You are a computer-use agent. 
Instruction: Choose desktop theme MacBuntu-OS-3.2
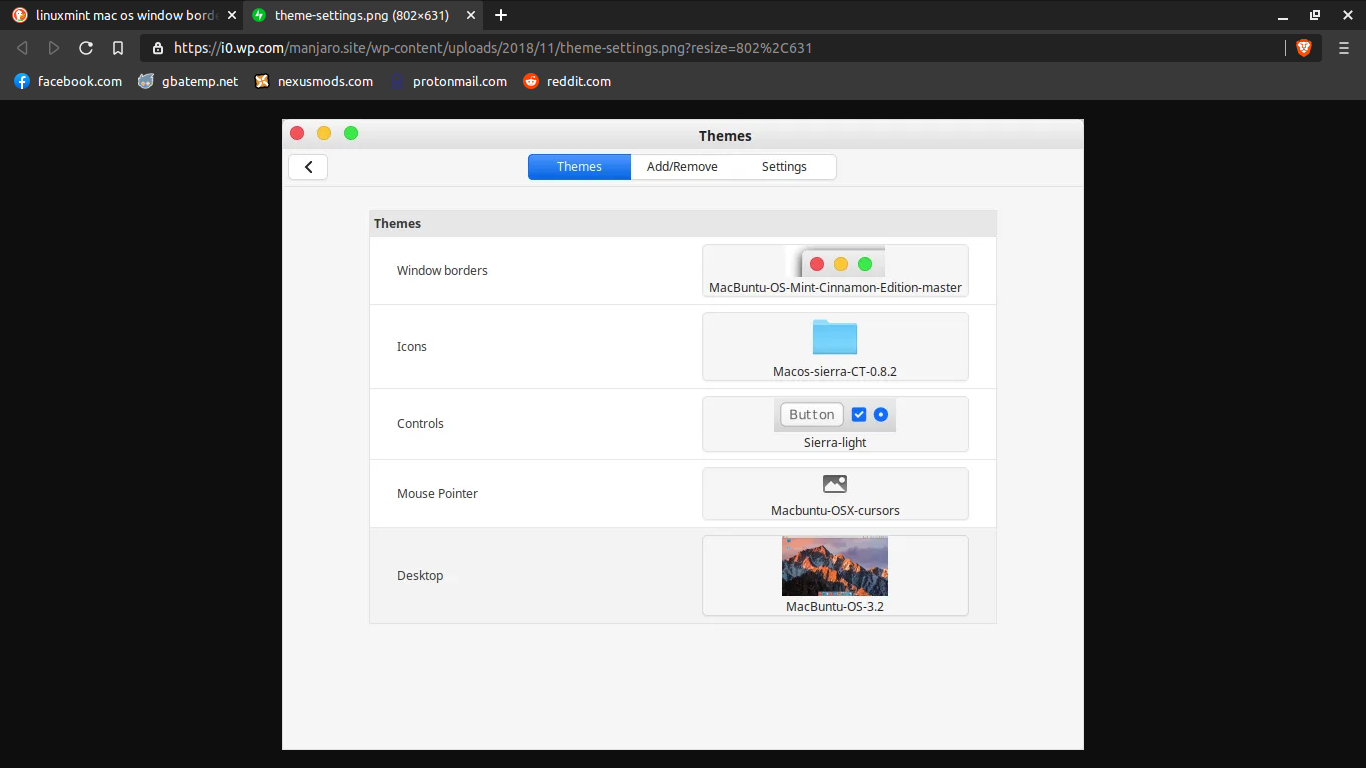pos(835,576)
